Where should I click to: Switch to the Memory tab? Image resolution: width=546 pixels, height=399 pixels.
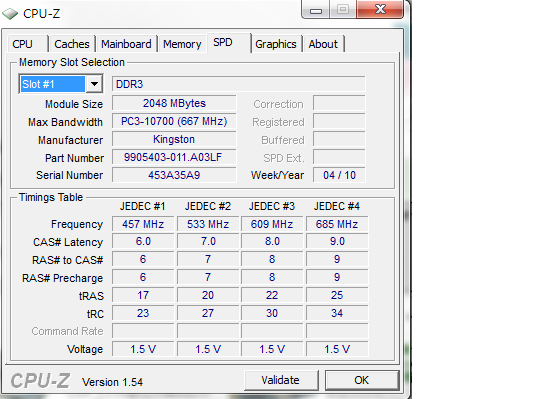point(182,44)
